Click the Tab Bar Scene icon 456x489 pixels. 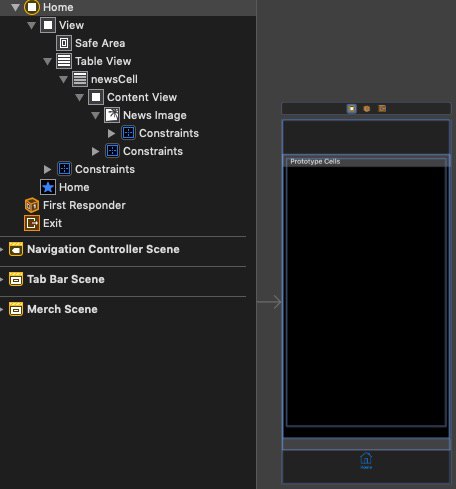click(x=16, y=279)
